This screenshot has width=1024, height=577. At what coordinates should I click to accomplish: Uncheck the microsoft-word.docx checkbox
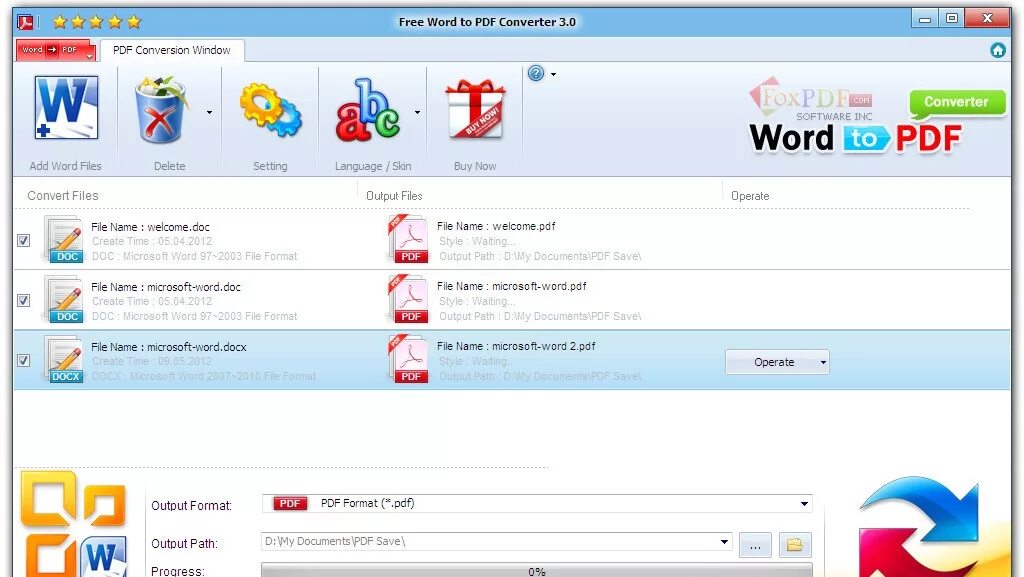[24, 360]
